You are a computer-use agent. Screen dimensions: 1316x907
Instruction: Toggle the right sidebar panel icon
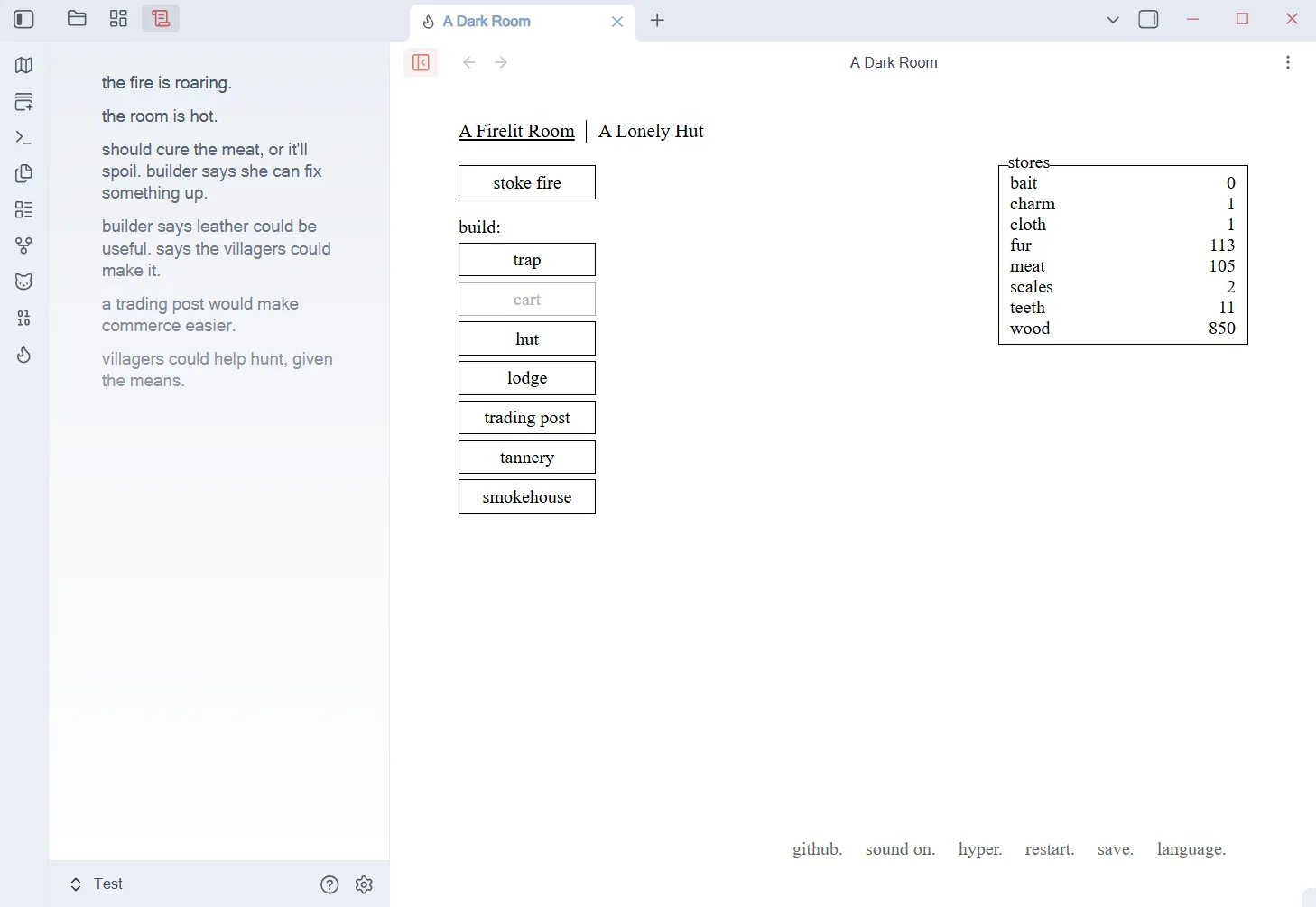point(1148,20)
